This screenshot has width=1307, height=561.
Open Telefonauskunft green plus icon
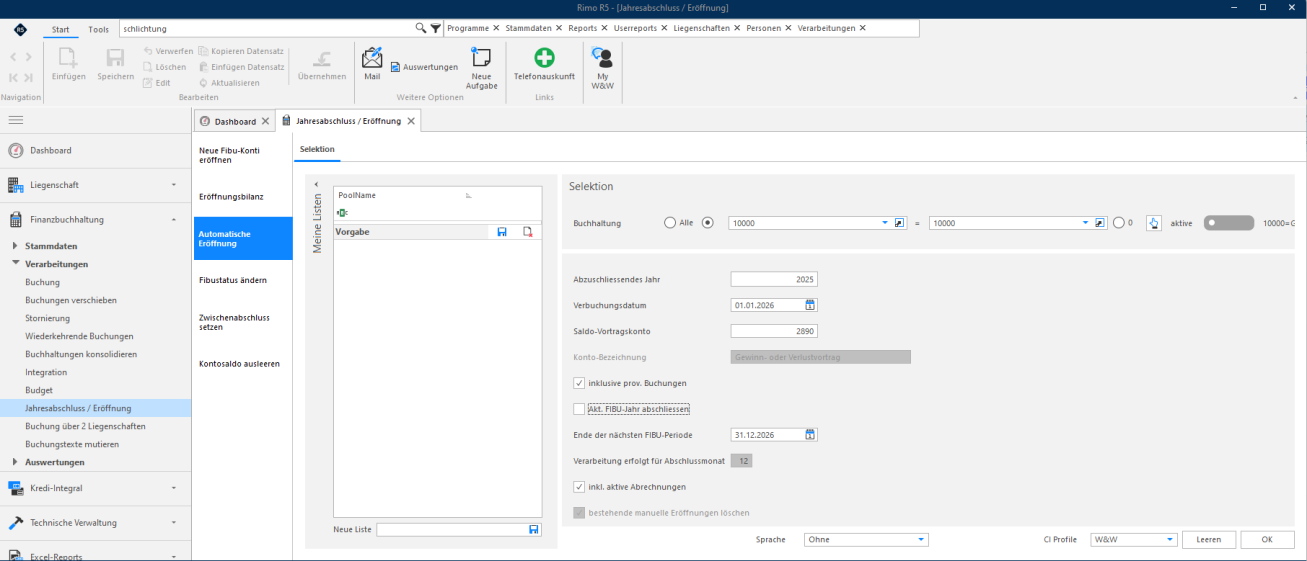(x=544, y=58)
